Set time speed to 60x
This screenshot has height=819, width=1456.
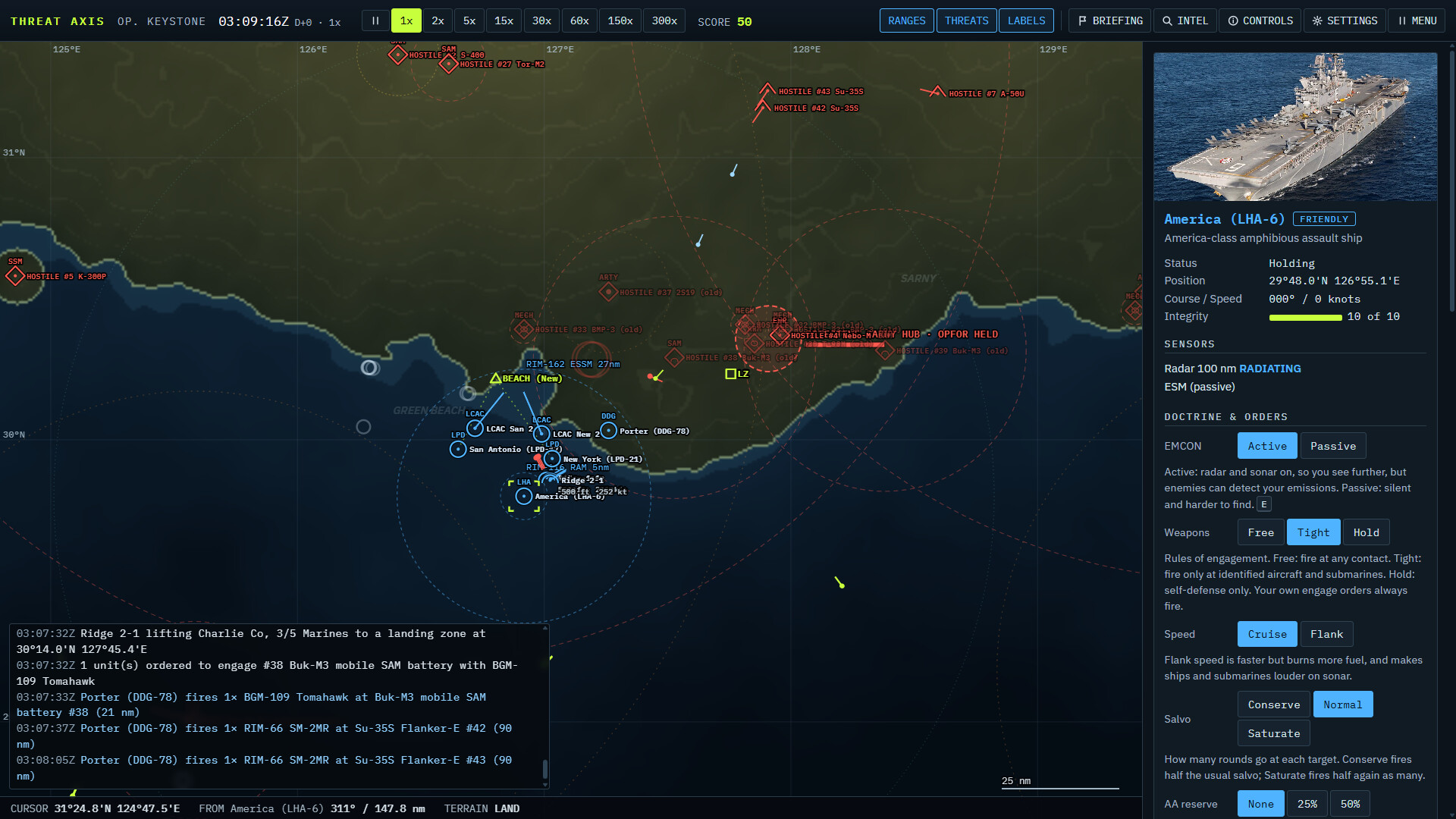(579, 21)
